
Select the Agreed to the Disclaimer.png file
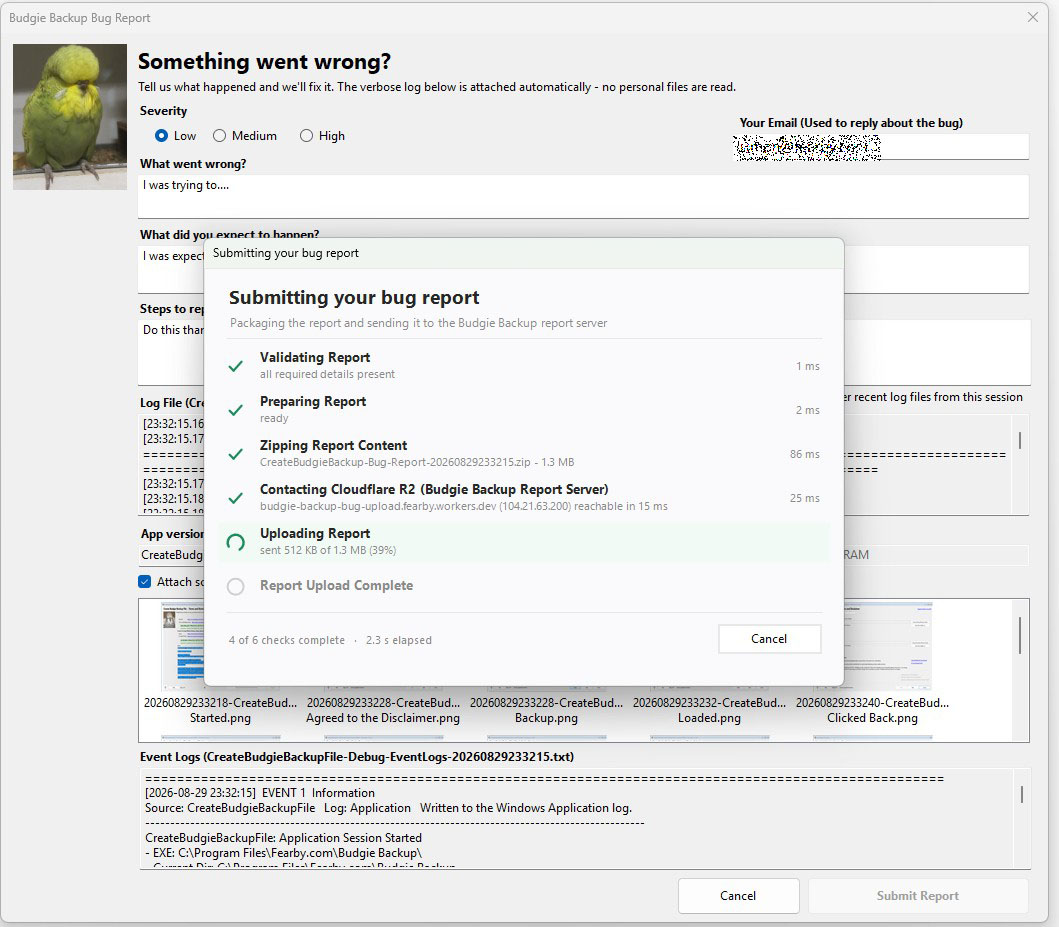click(x=383, y=710)
